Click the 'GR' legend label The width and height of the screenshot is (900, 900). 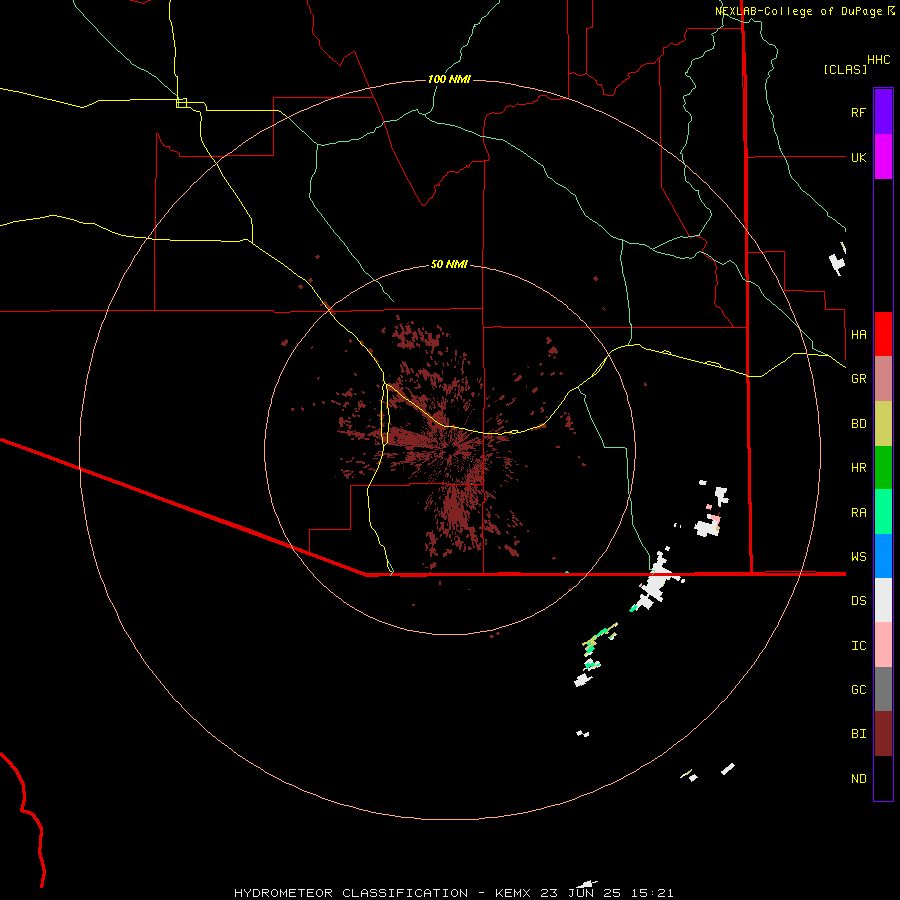858,379
